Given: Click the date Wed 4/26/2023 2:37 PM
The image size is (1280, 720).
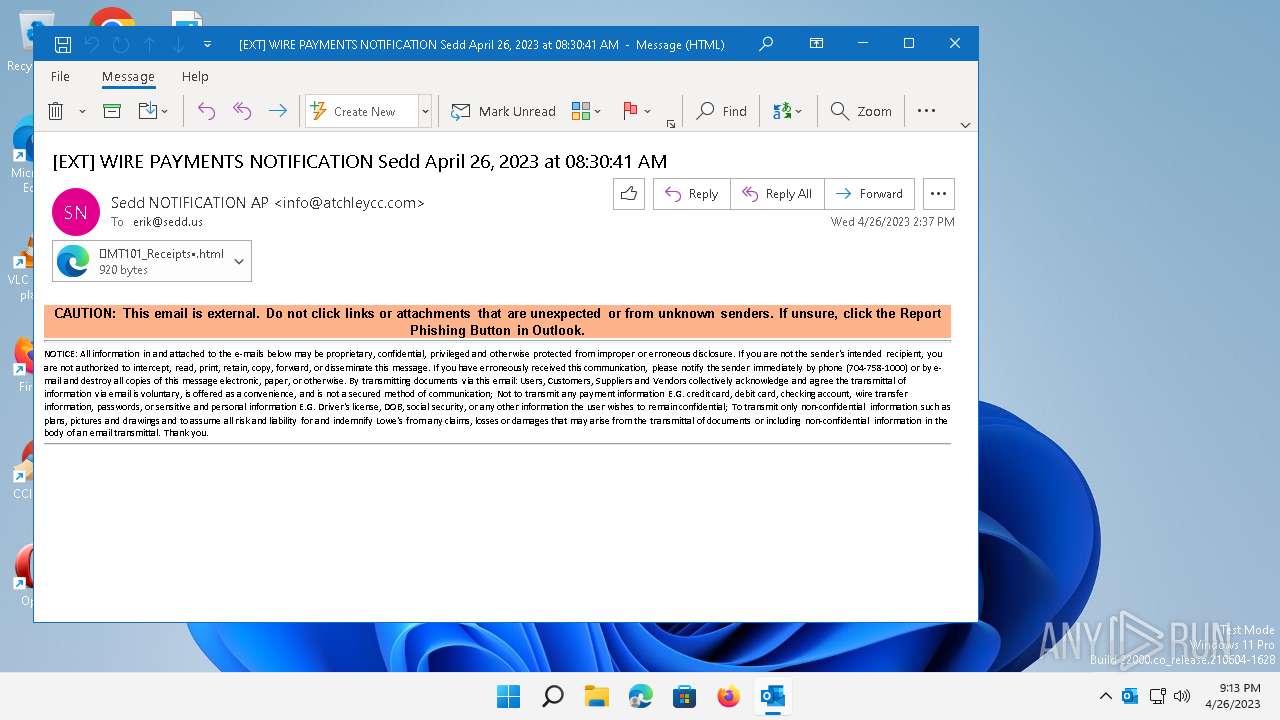Looking at the screenshot, I should (x=892, y=222).
